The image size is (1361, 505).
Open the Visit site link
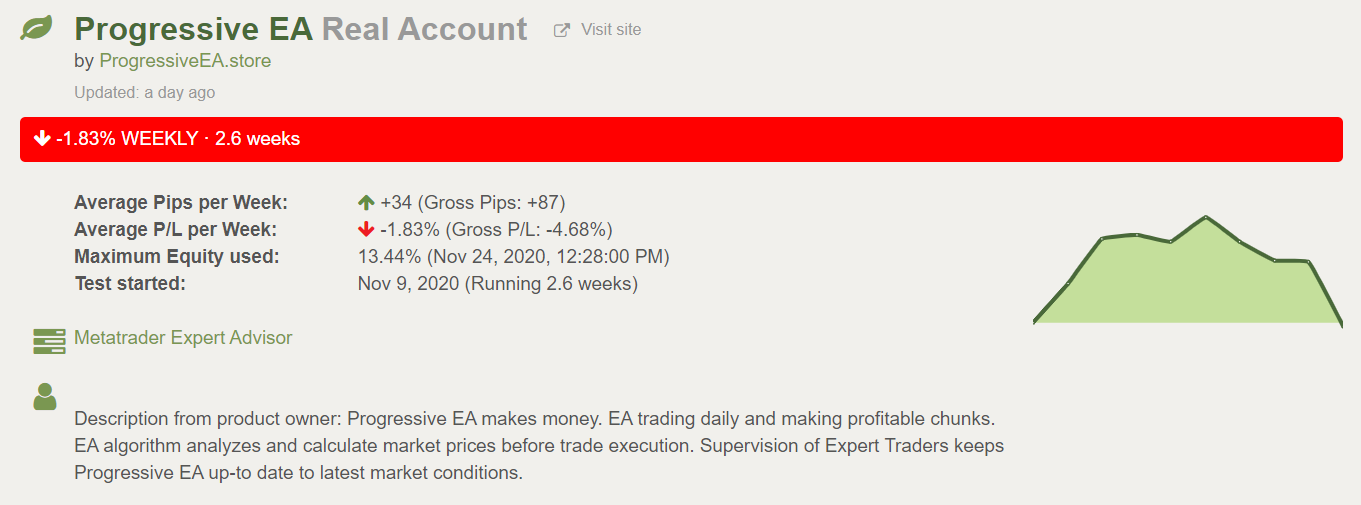611,30
